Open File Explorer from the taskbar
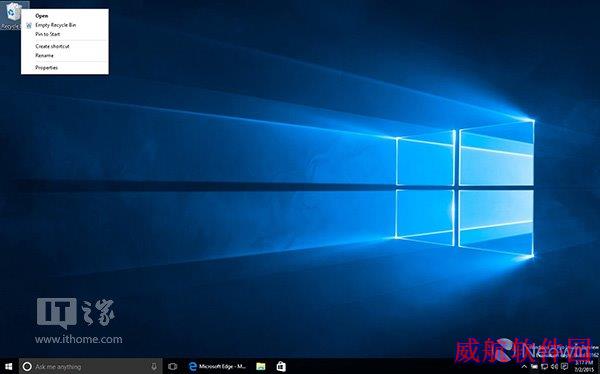 click(x=261, y=367)
